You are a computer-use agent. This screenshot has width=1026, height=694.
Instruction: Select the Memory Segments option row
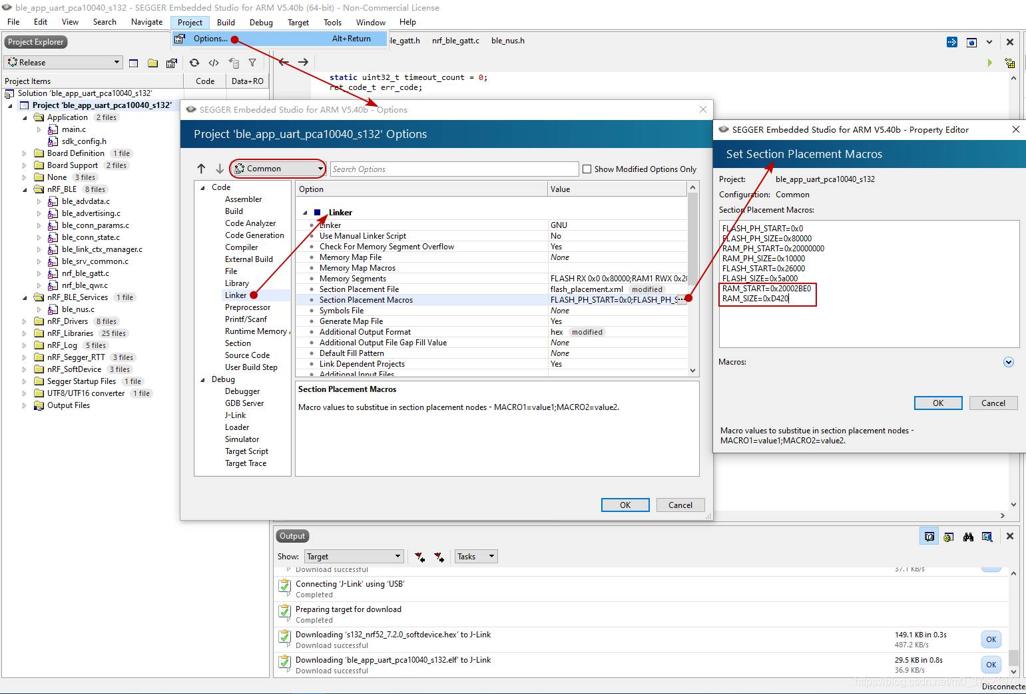coord(492,279)
